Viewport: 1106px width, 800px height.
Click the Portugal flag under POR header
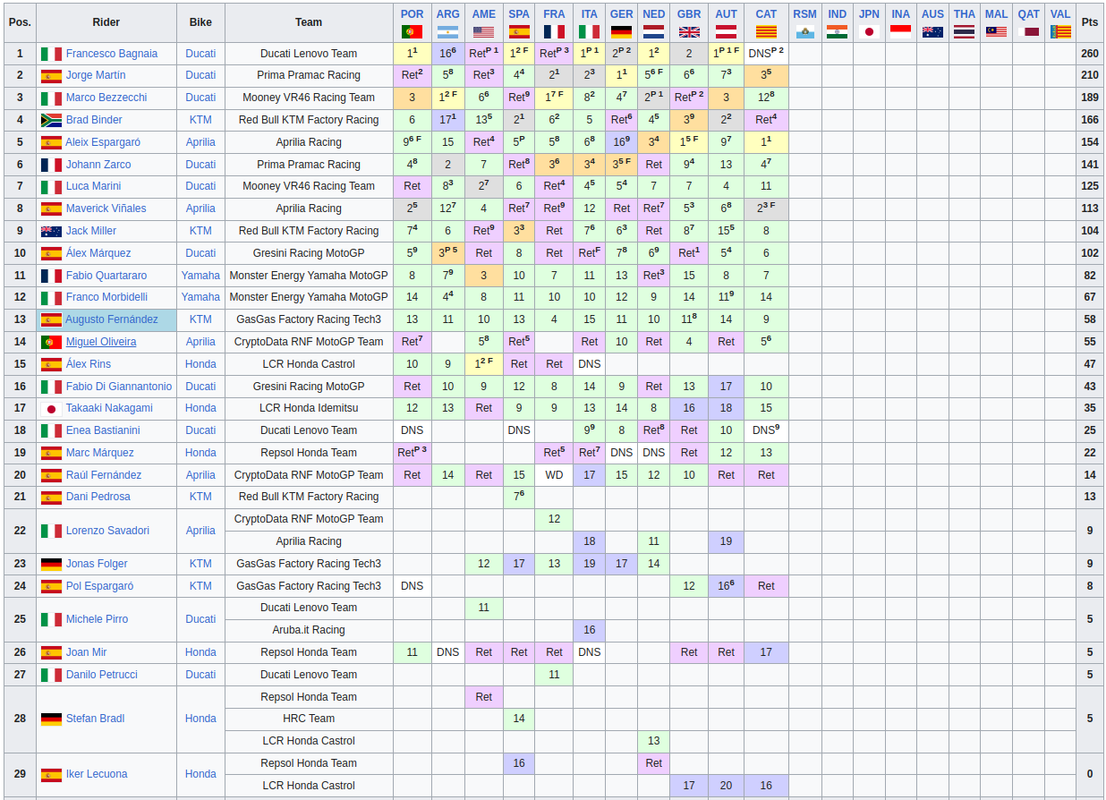click(x=412, y=32)
